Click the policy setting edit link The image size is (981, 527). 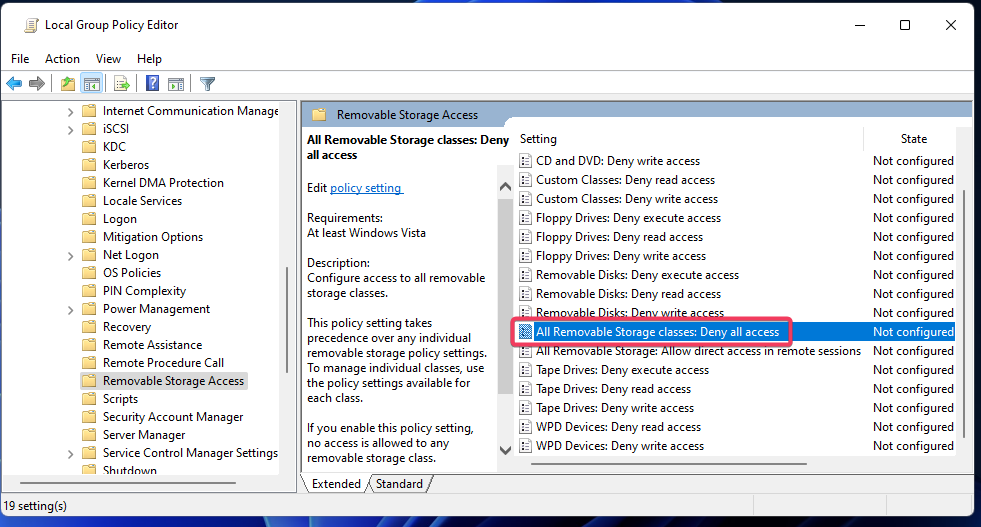366,188
